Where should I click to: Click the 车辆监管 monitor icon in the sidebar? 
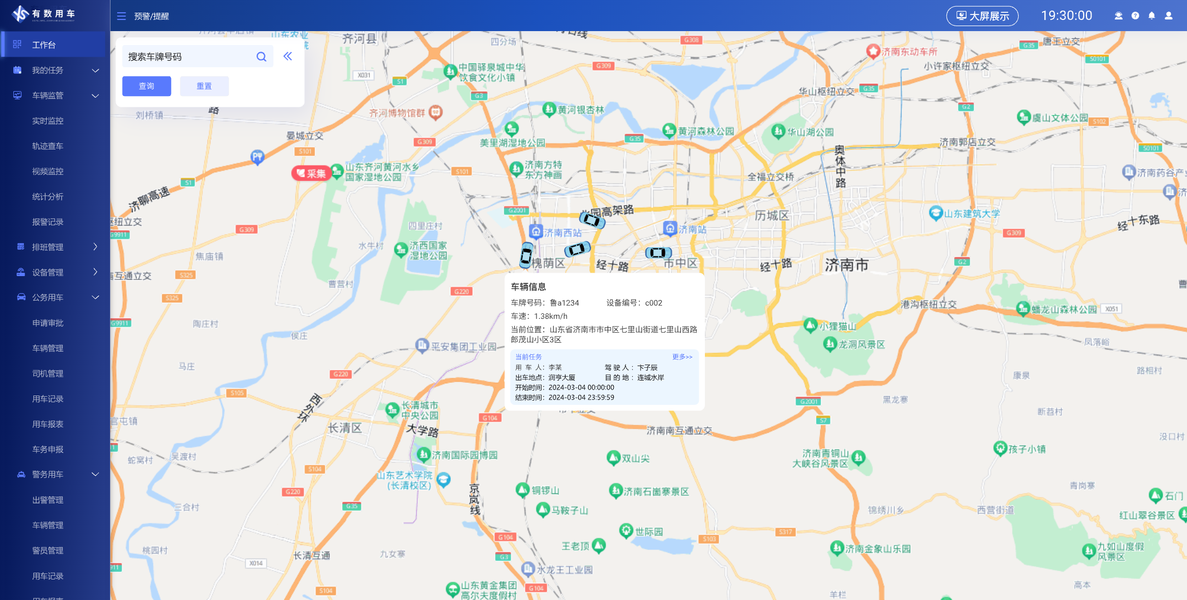coord(17,95)
